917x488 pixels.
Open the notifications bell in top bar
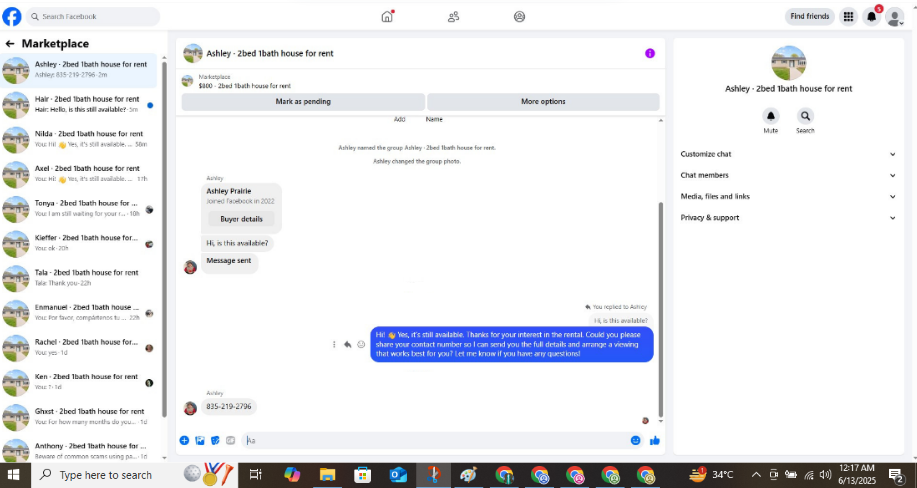[x=871, y=16]
